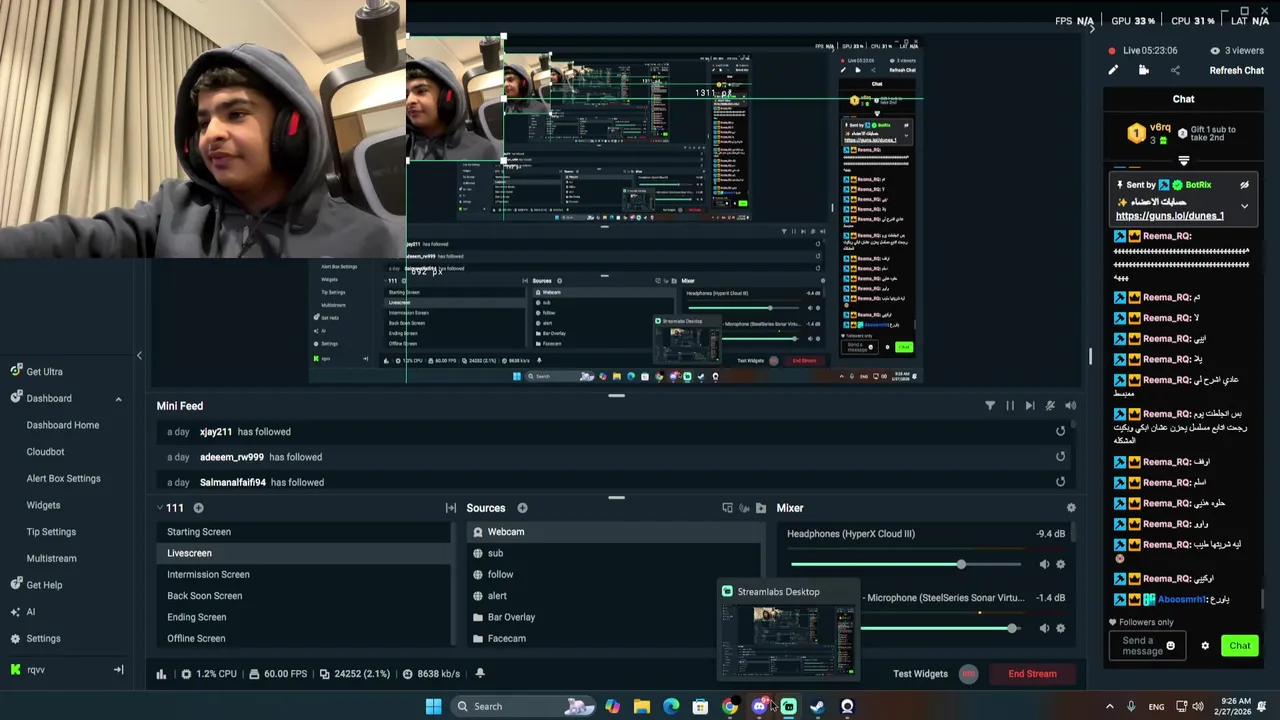Collapse the left sidebar arrow
Image resolution: width=1280 pixels, height=720 pixels.
pyautogui.click(x=139, y=356)
